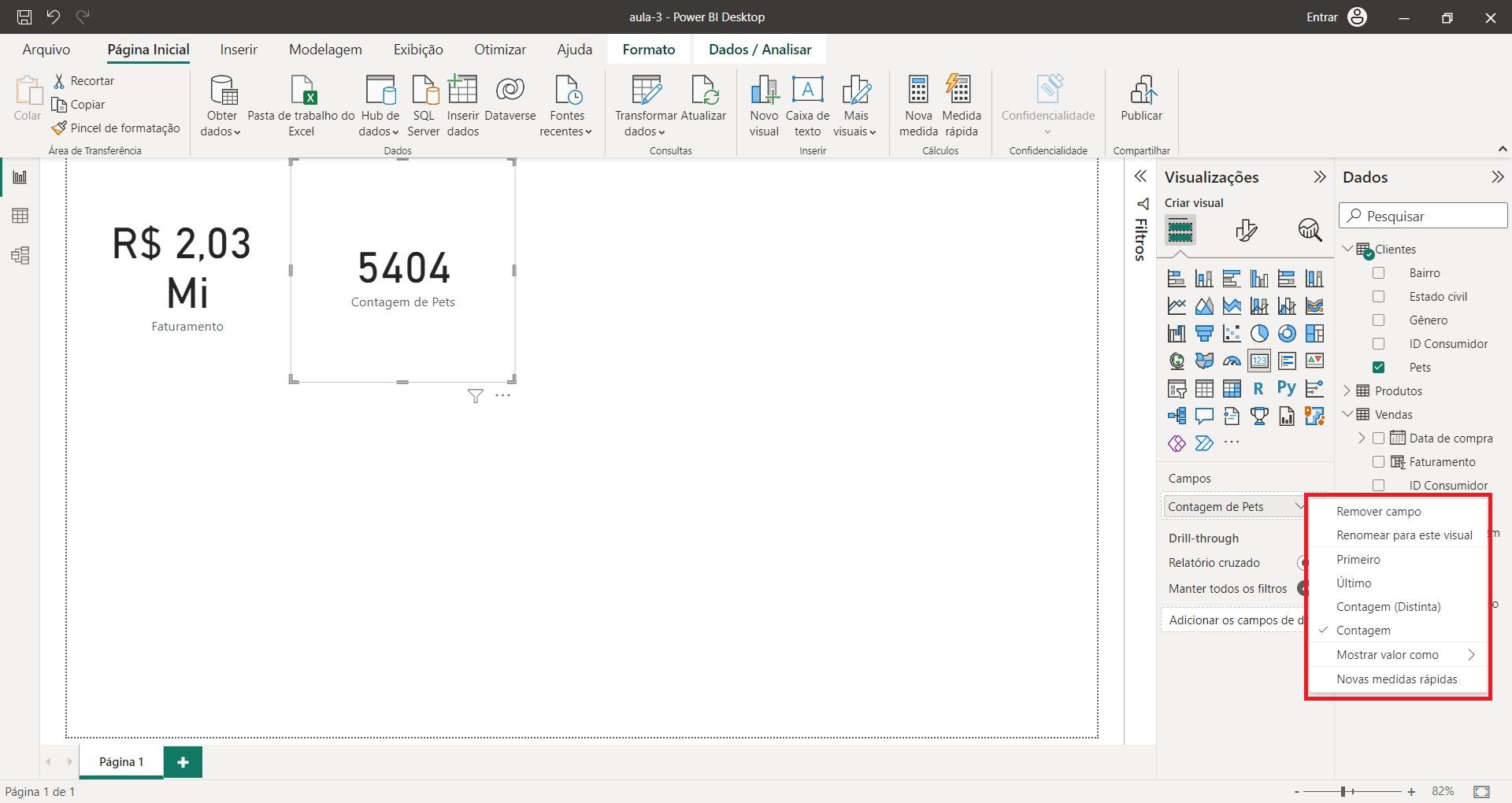Check the Bairro field
Image resolution: width=1512 pixels, height=803 pixels.
(1378, 273)
